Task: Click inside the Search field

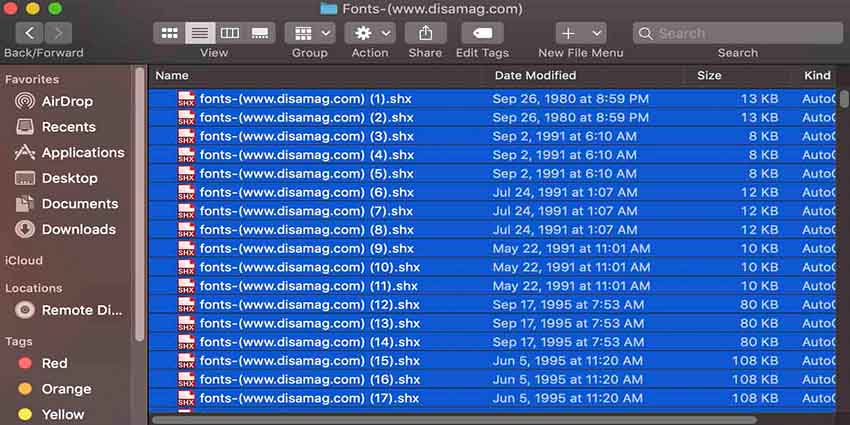Action: (x=740, y=33)
